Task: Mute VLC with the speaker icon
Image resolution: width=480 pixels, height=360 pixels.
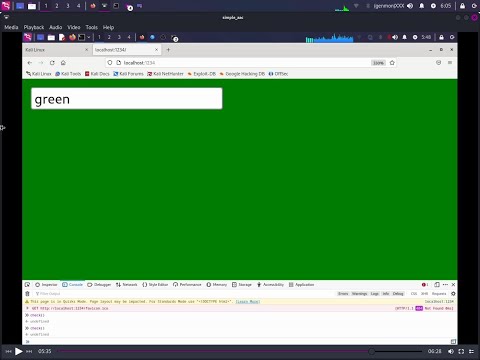Action: (x=451, y=351)
